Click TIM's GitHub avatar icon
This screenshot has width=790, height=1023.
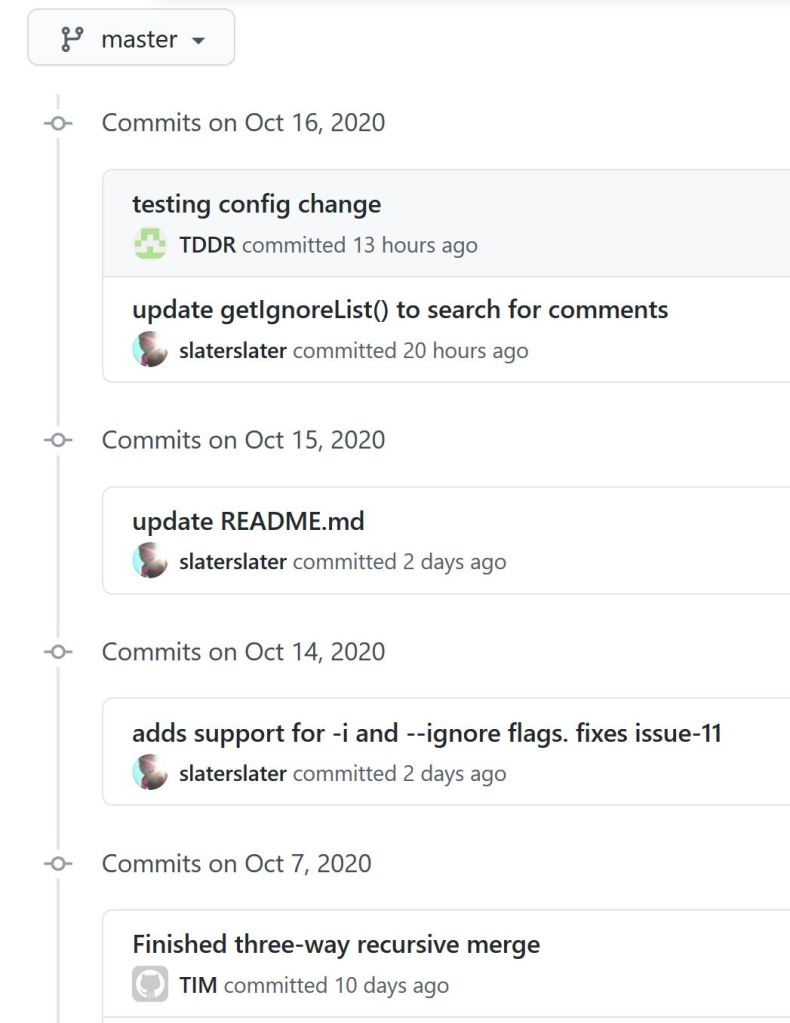[x=150, y=985]
